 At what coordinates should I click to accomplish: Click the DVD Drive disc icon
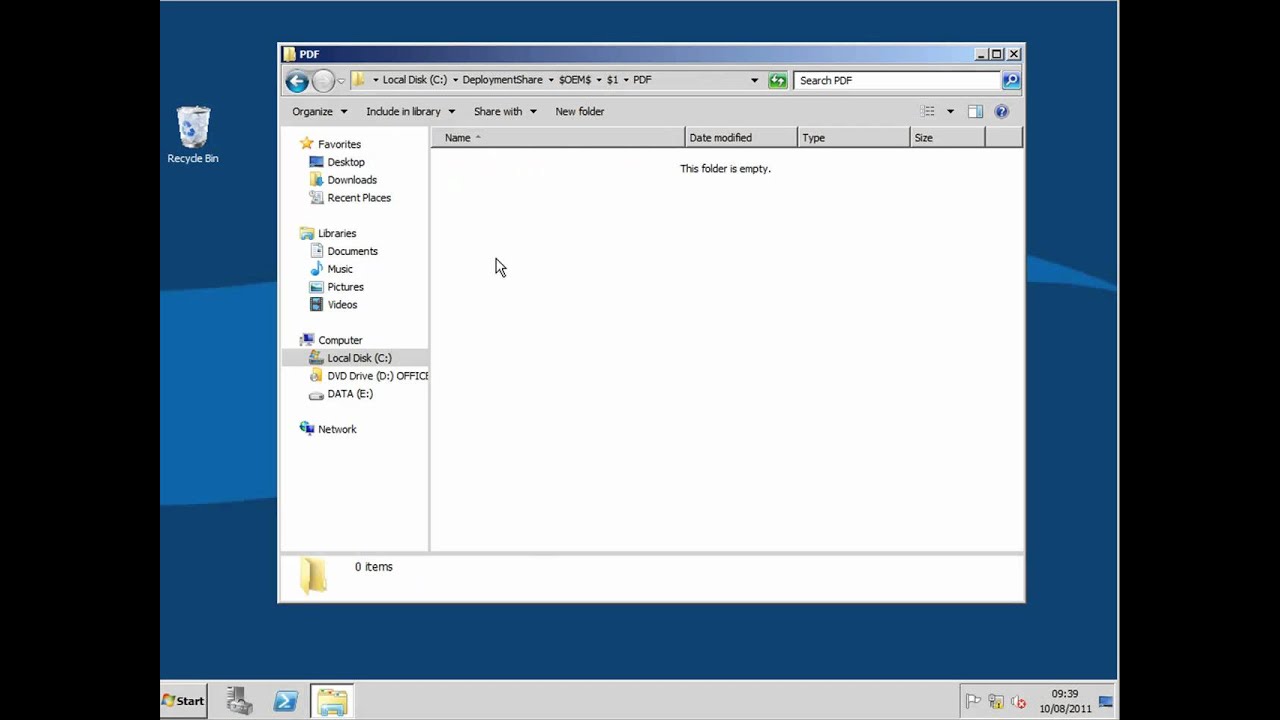coord(316,376)
